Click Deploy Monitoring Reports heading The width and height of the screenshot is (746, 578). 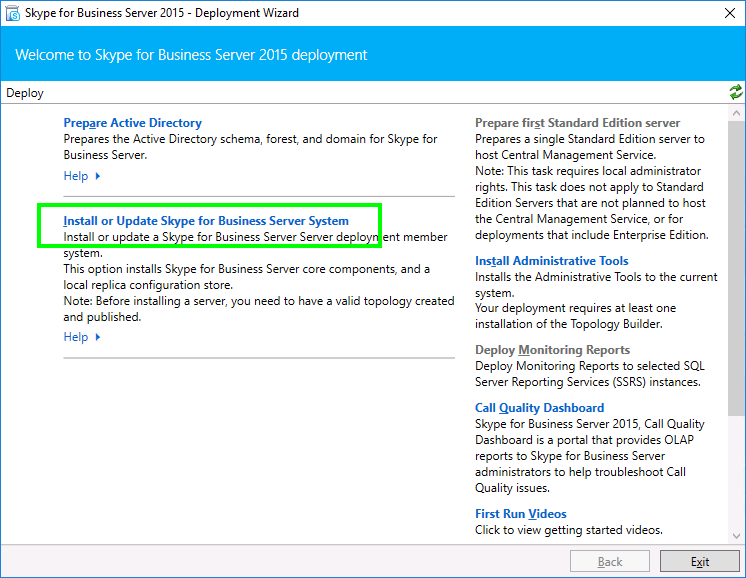pos(552,350)
